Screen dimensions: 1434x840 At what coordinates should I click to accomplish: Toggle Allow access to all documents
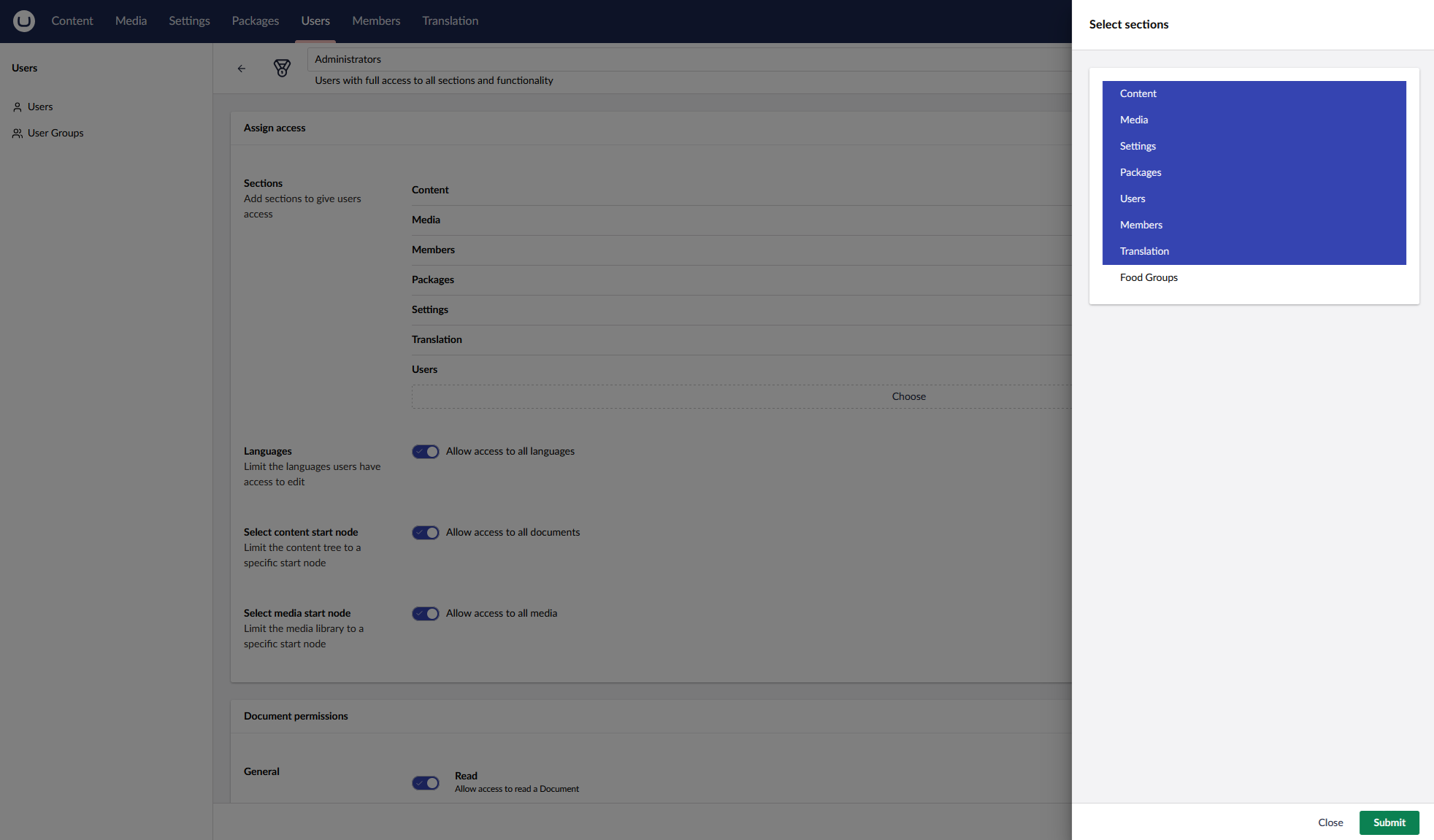[x=426, y=533]
